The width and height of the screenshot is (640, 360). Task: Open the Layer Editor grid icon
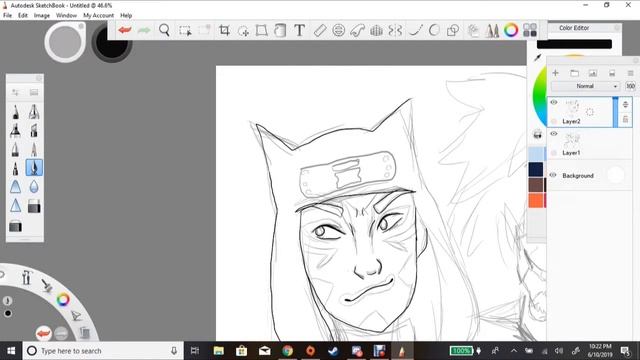click(x=530, y=30)
